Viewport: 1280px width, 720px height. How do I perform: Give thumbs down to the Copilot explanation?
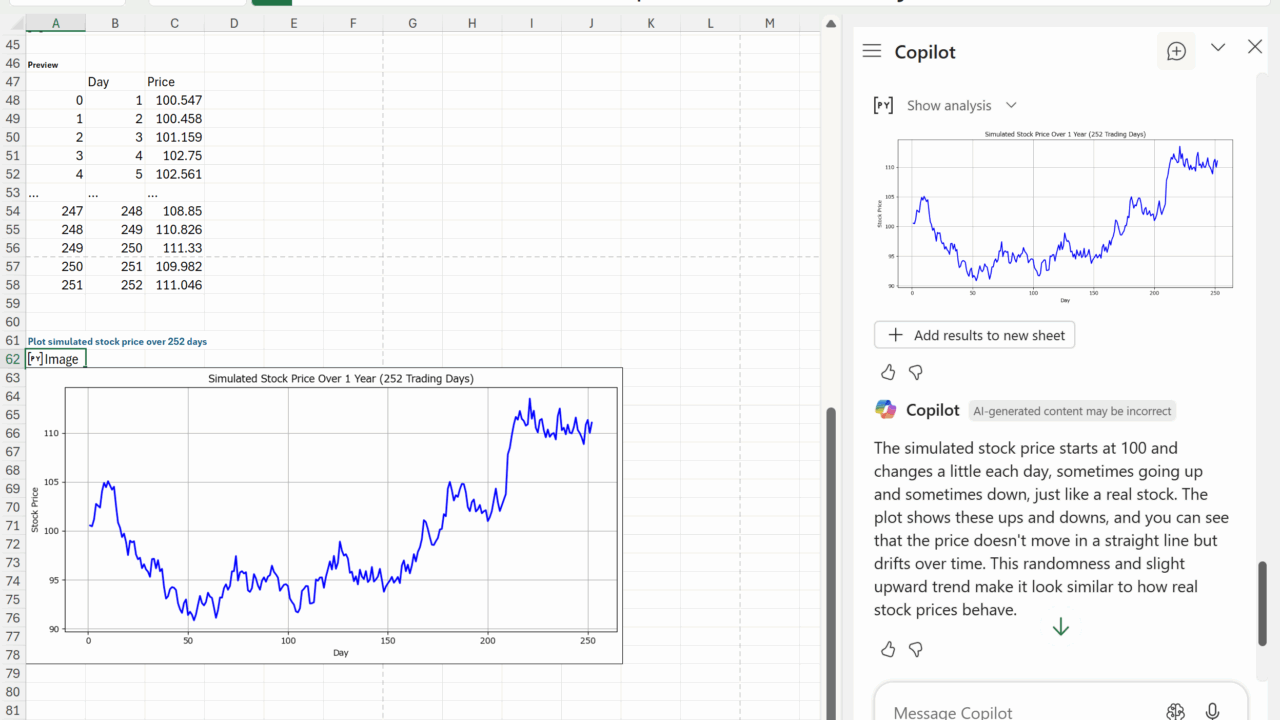[915, 649]
